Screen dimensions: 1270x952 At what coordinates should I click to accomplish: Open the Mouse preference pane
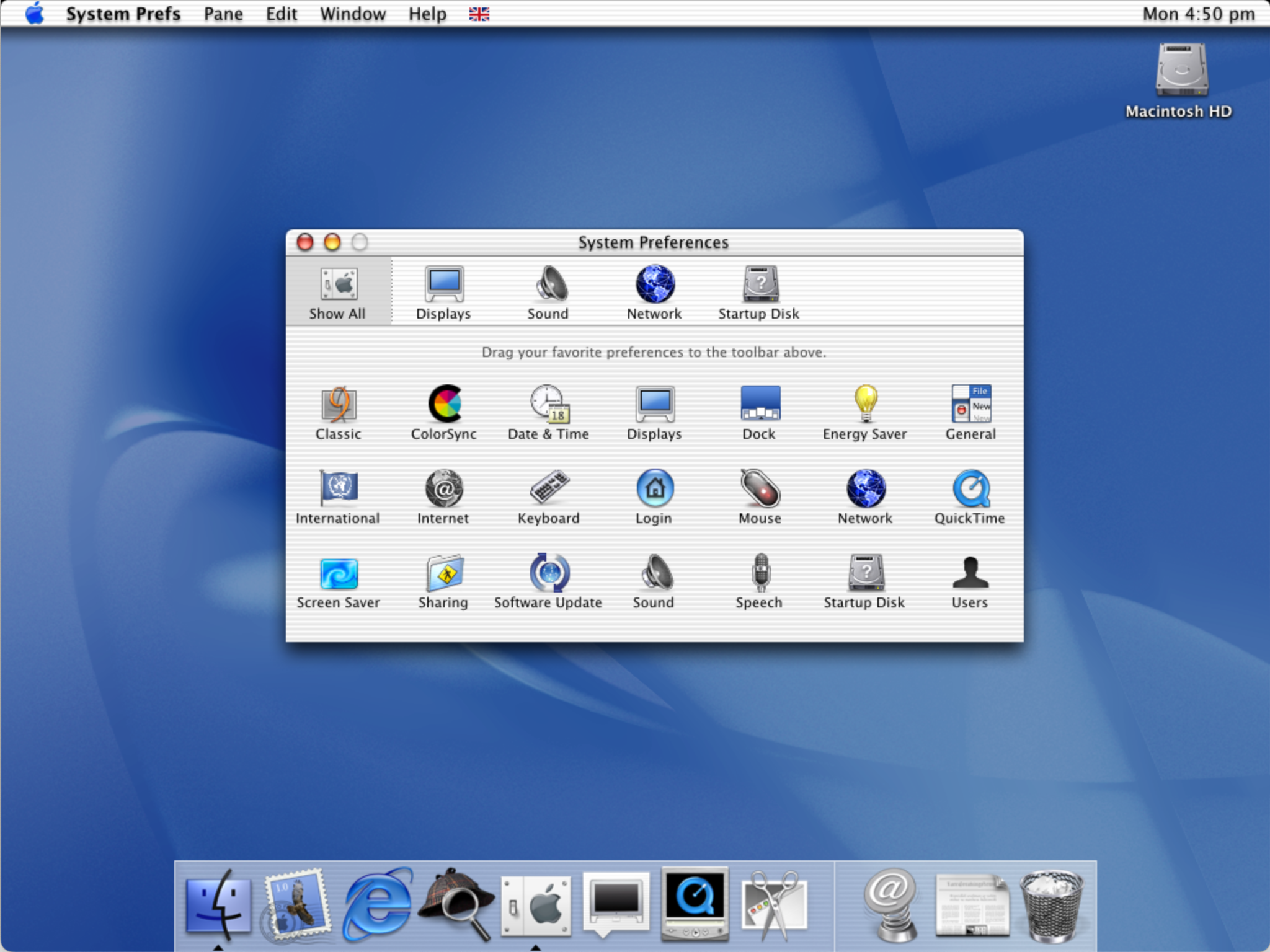(x=760, y=497)
